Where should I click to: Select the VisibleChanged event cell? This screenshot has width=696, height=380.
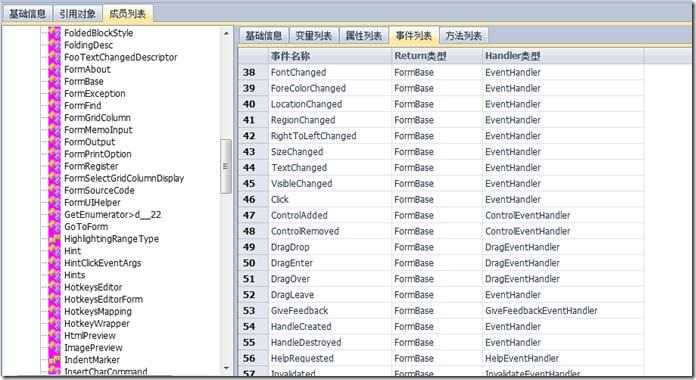coord(330,184)
